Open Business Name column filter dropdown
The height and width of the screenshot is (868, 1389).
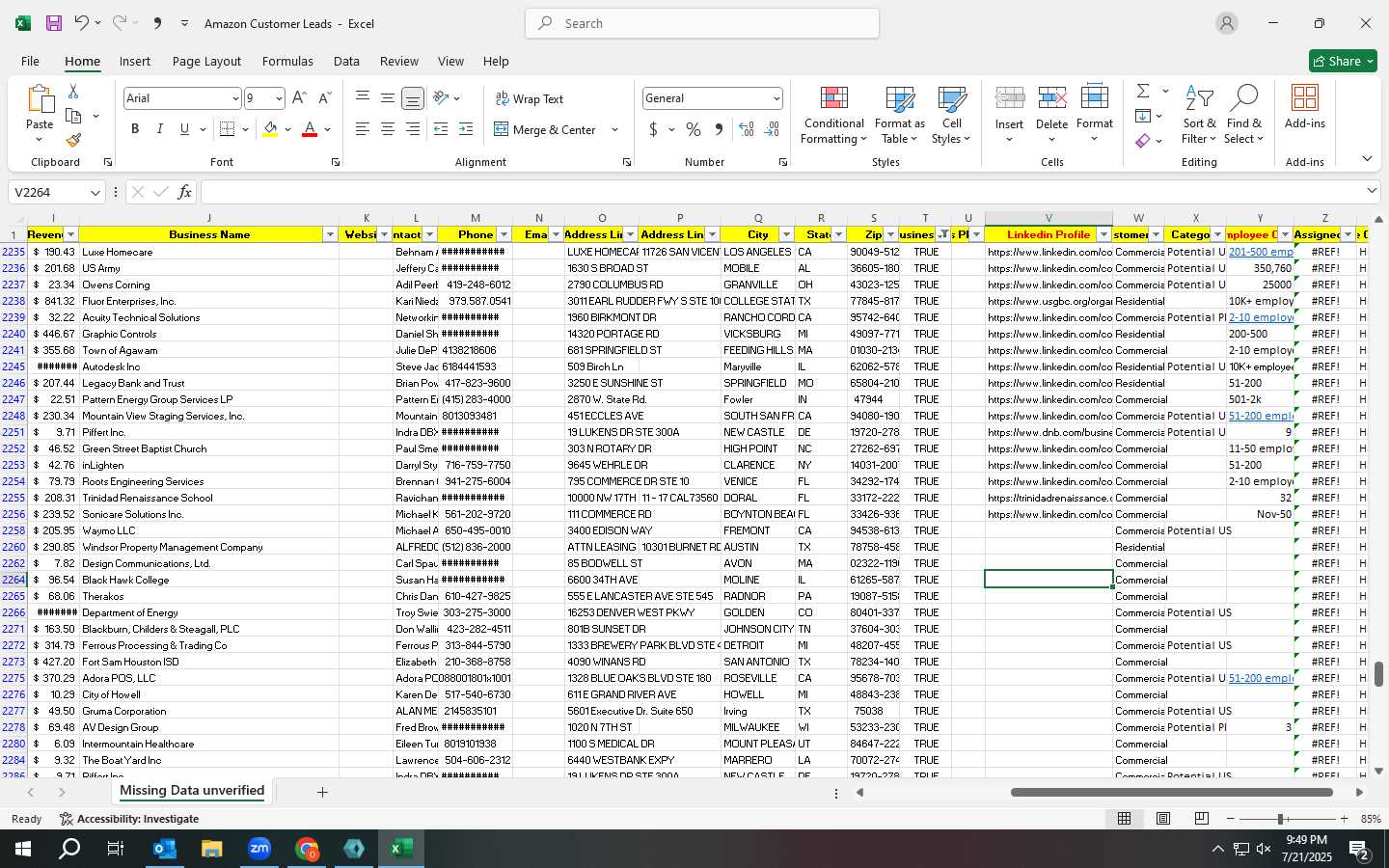(x=330, y=234)
